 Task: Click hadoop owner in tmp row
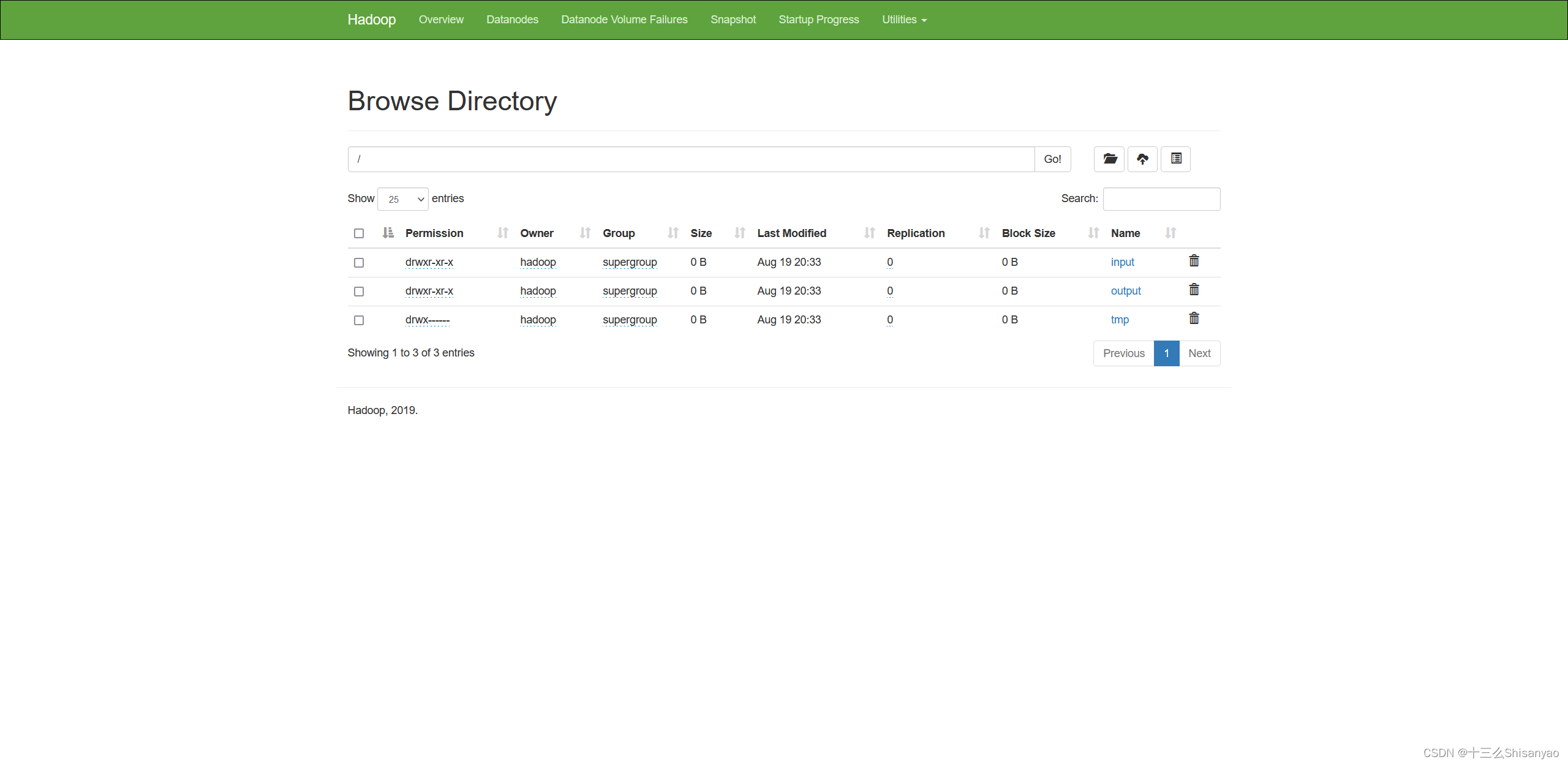pyautogui.click(x=538, y=320)
